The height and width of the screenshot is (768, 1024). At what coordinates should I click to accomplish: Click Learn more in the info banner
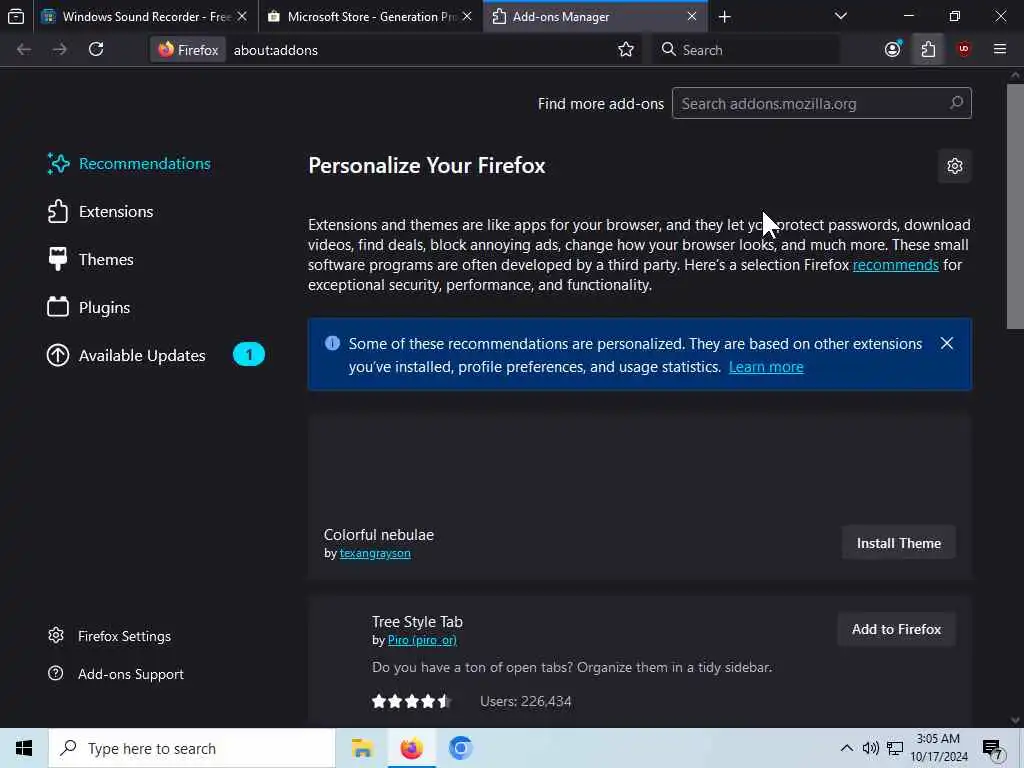tap(766, 367)
